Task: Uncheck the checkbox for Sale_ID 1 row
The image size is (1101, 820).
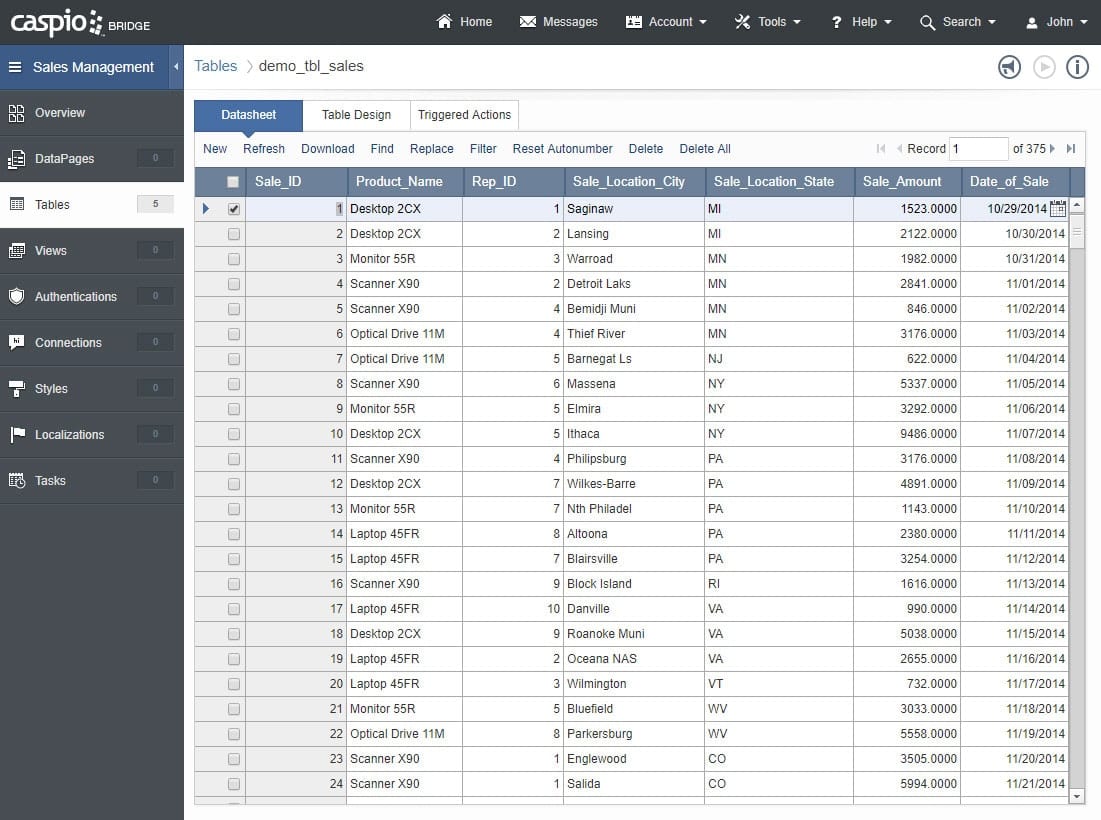Action: [234, 209]
